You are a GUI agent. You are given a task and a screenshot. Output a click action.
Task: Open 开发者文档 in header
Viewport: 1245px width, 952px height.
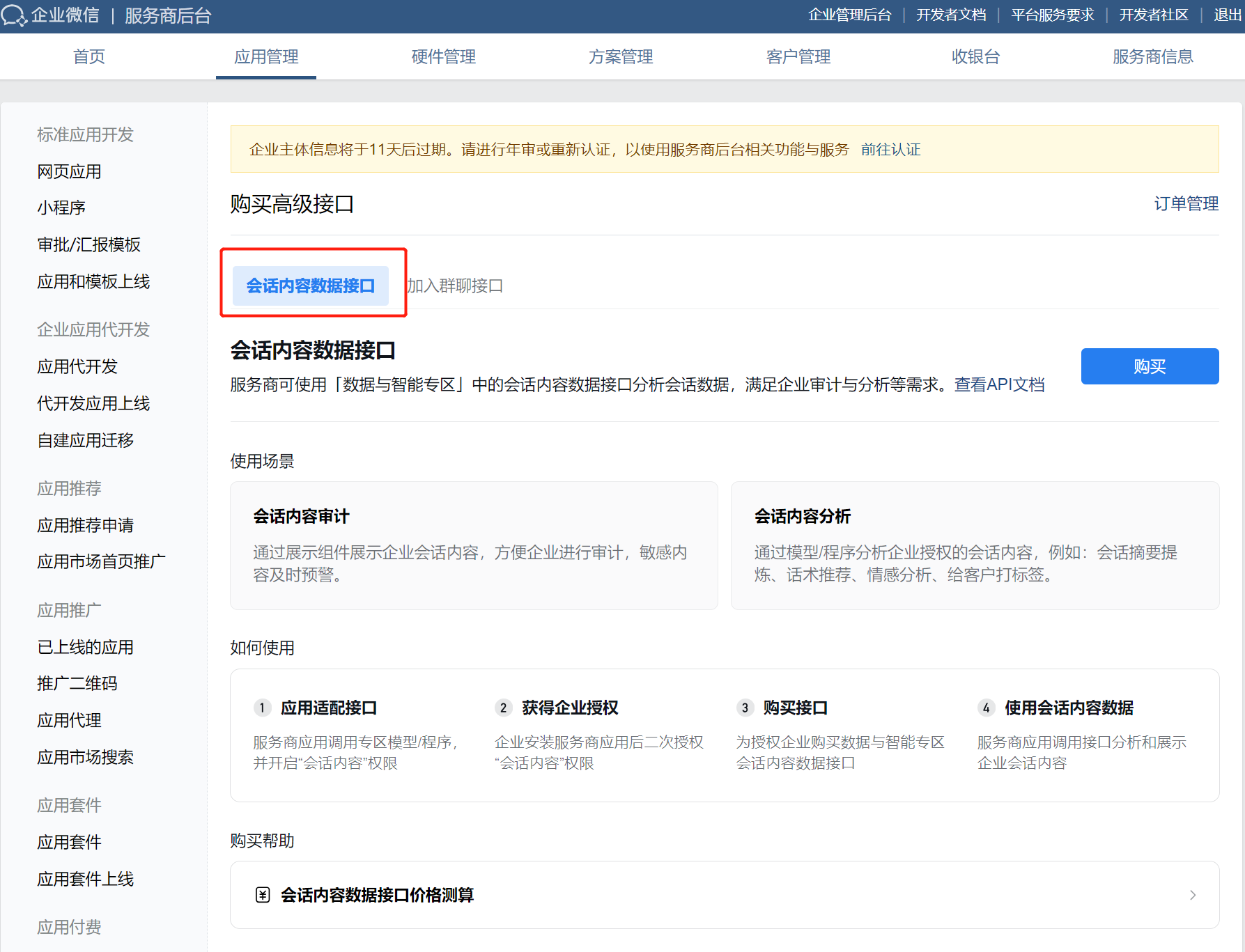951,15
